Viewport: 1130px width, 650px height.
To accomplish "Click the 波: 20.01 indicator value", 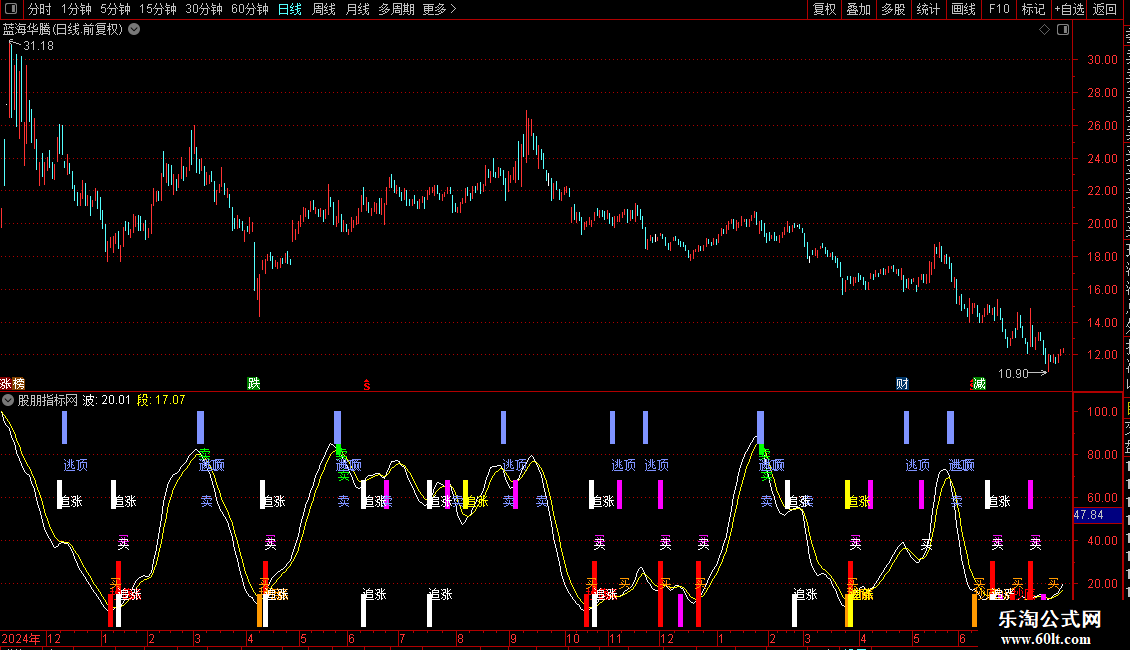I will click(x=107, y=400).
